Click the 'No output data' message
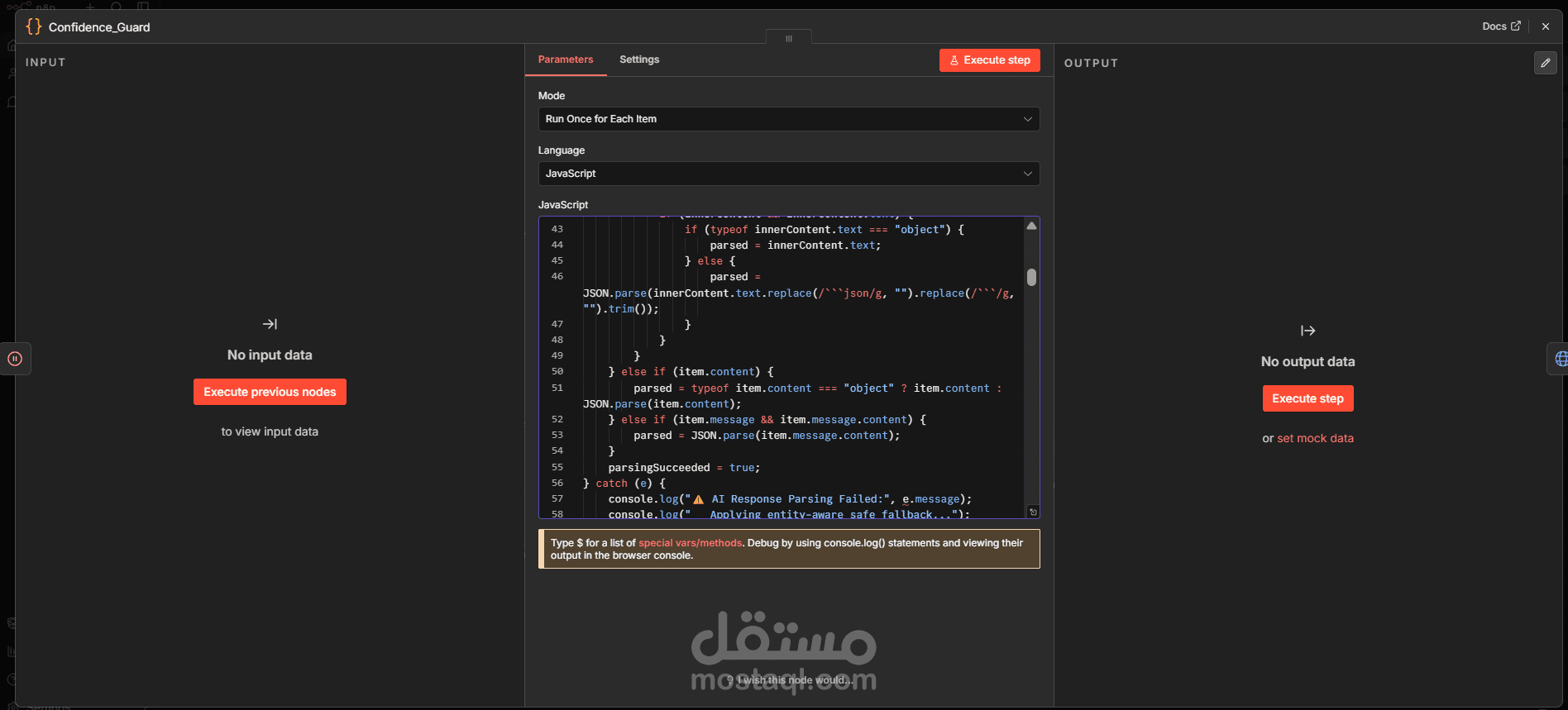 point(1307,361)
